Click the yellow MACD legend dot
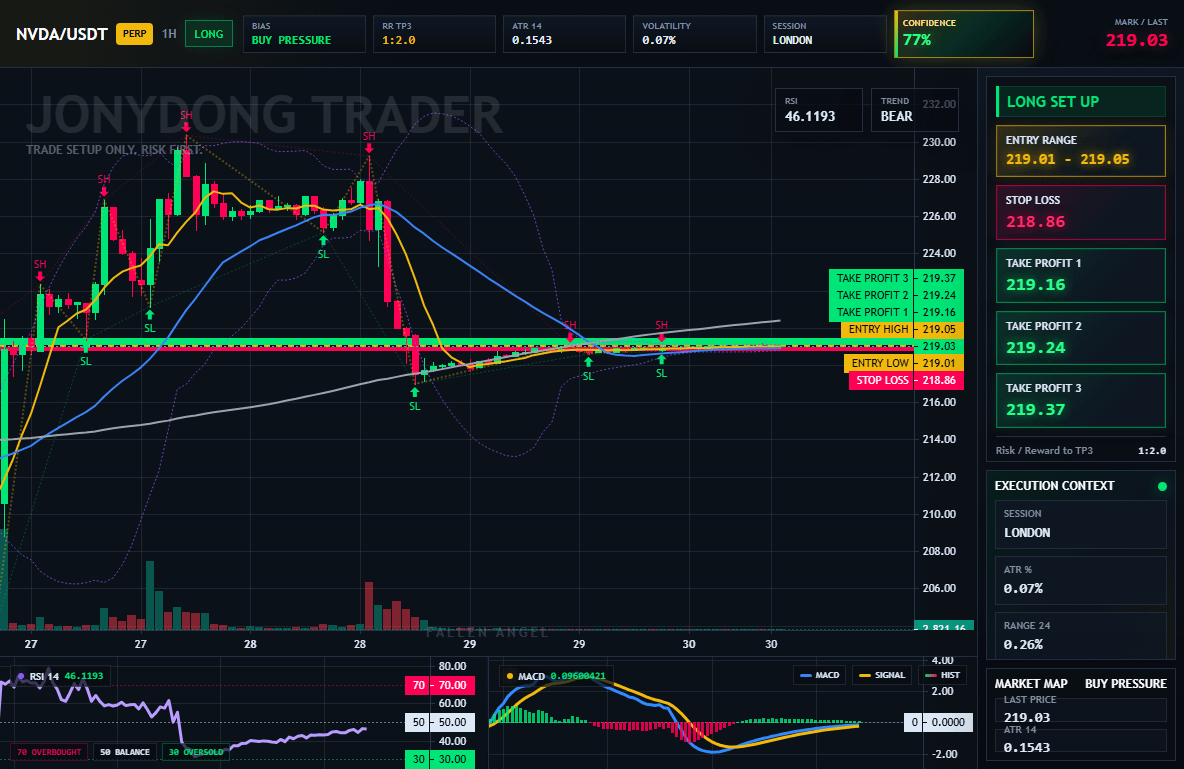Screen dimensions: 1184x769 [510, 676]
